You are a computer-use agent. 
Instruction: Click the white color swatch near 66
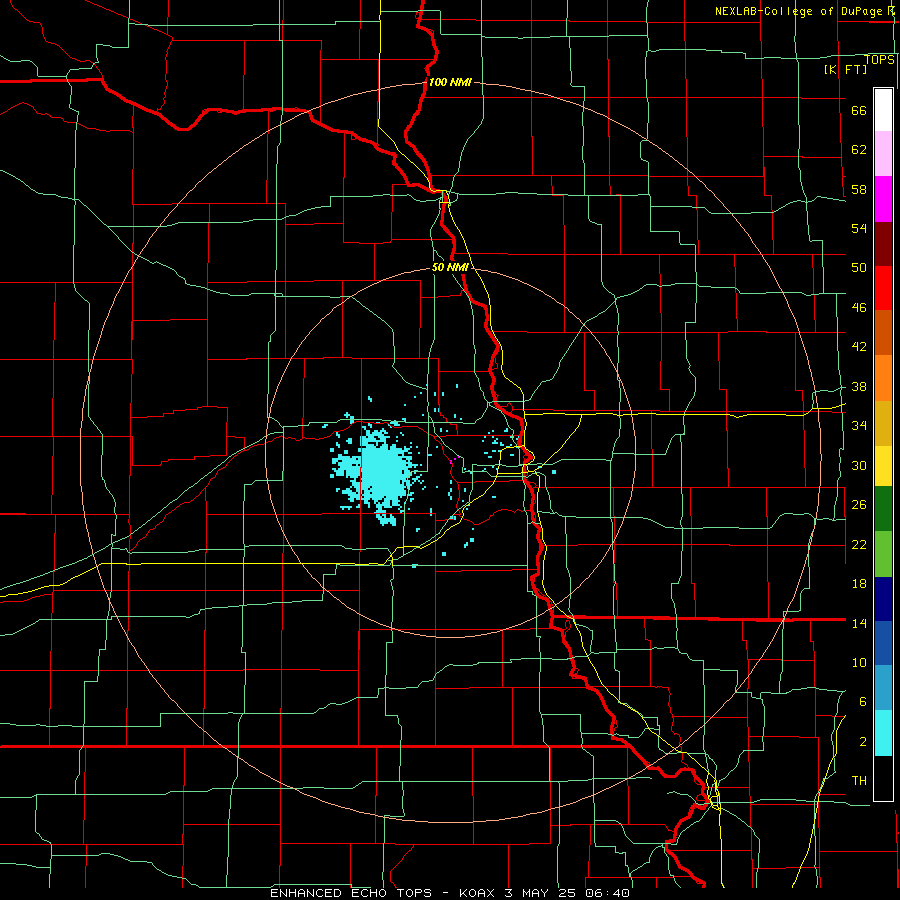(x=883, y=110)
